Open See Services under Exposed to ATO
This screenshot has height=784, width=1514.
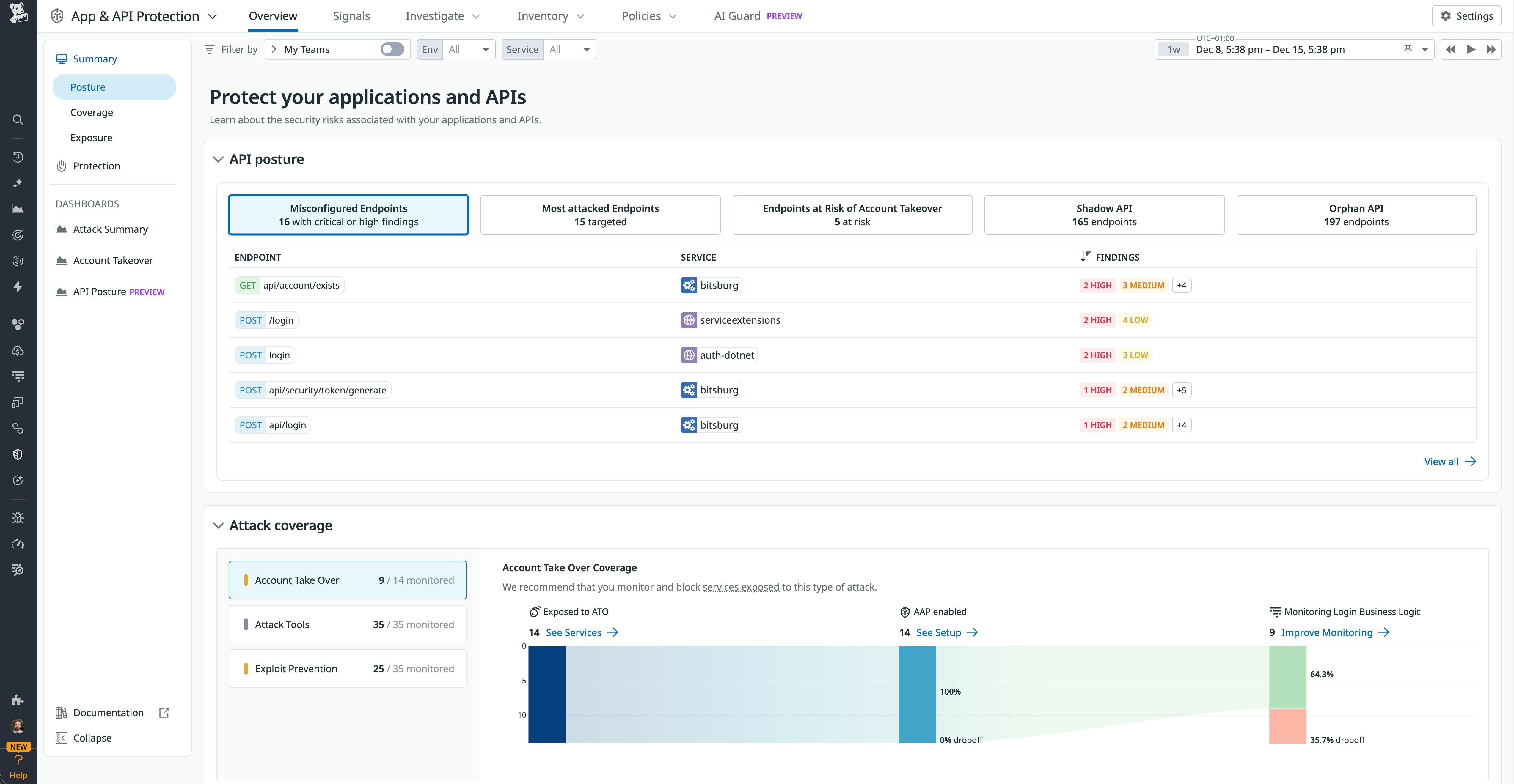point(574,632)
